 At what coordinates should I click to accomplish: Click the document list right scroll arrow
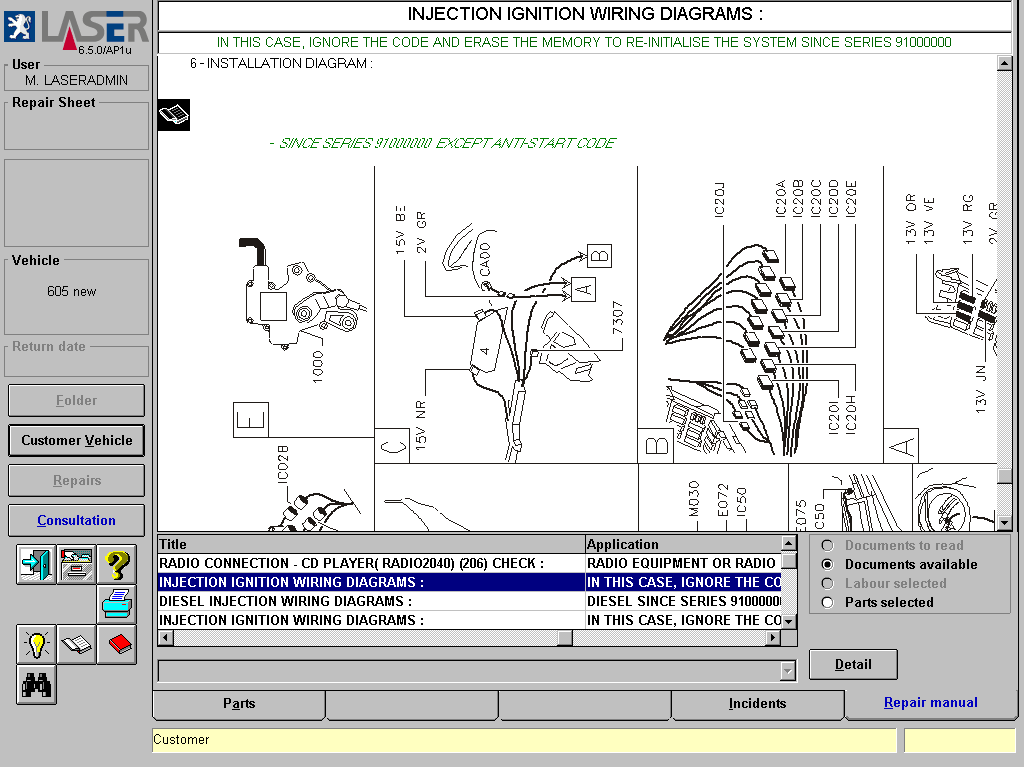(774, 637)
